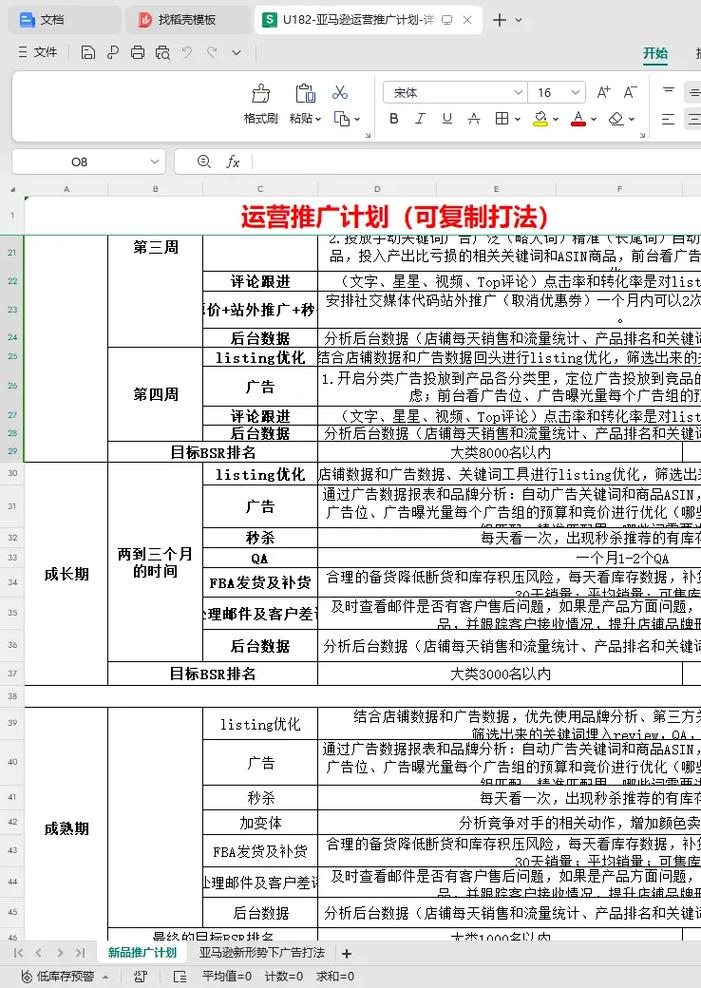The height and width of the screenshot is (988, 701).
Task: Click the Select All corner triangle
Action: tap(12, 188)
